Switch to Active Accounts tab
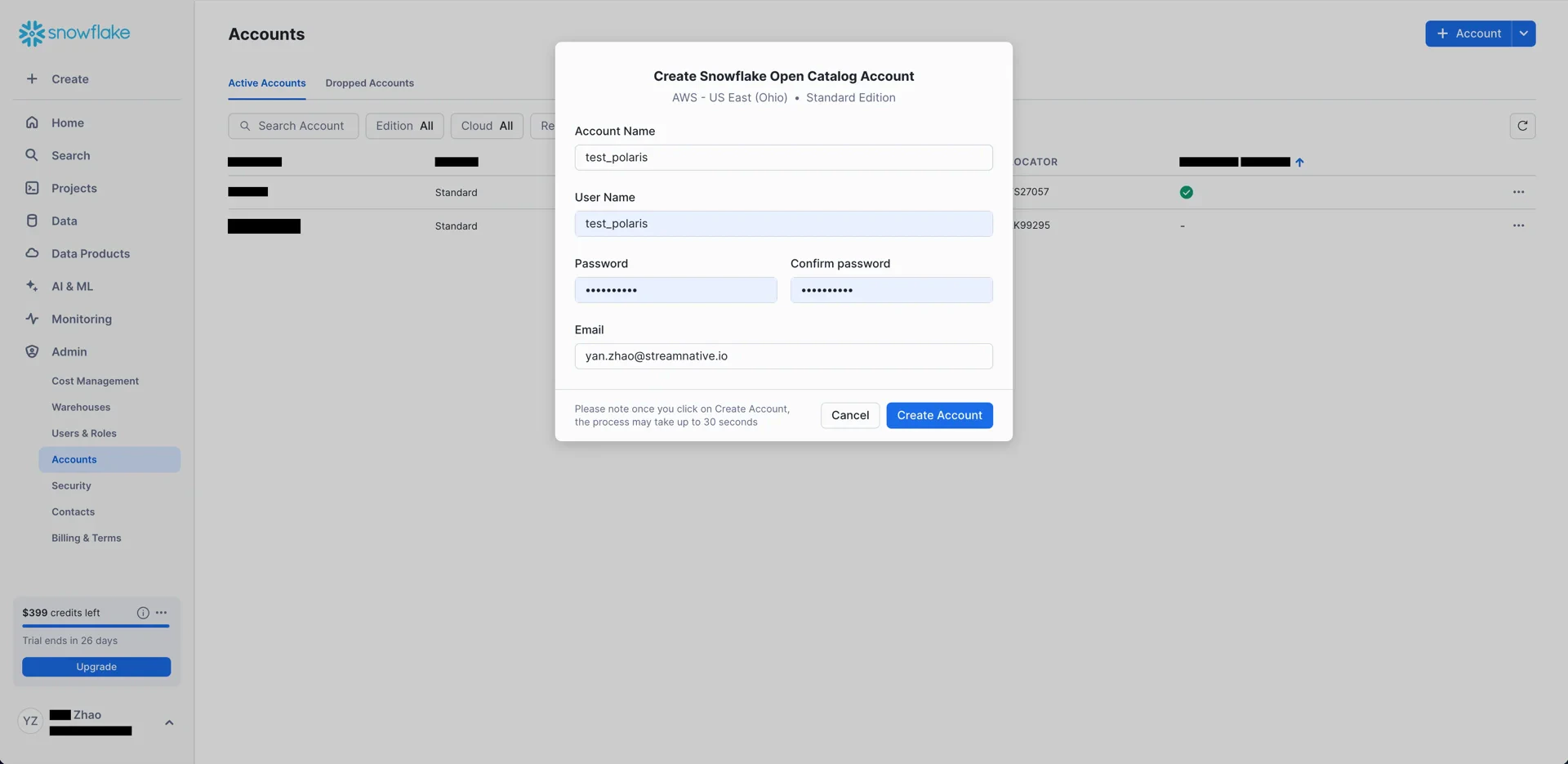The image size is (1568, 764). (267, 83)
